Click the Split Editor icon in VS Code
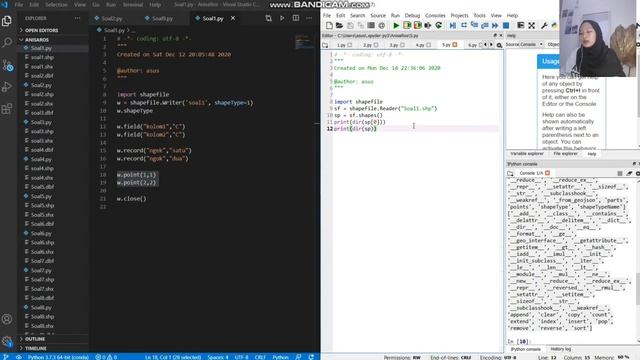The image size is (640, 360). (x=296, y=18)
